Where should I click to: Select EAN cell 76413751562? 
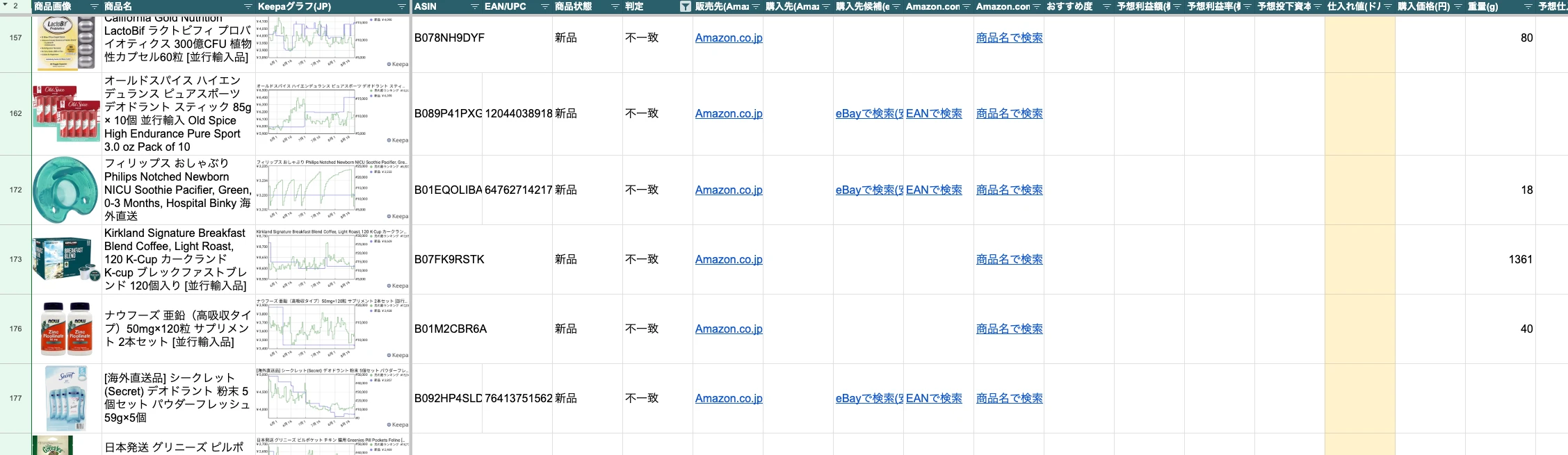point(518,398)
